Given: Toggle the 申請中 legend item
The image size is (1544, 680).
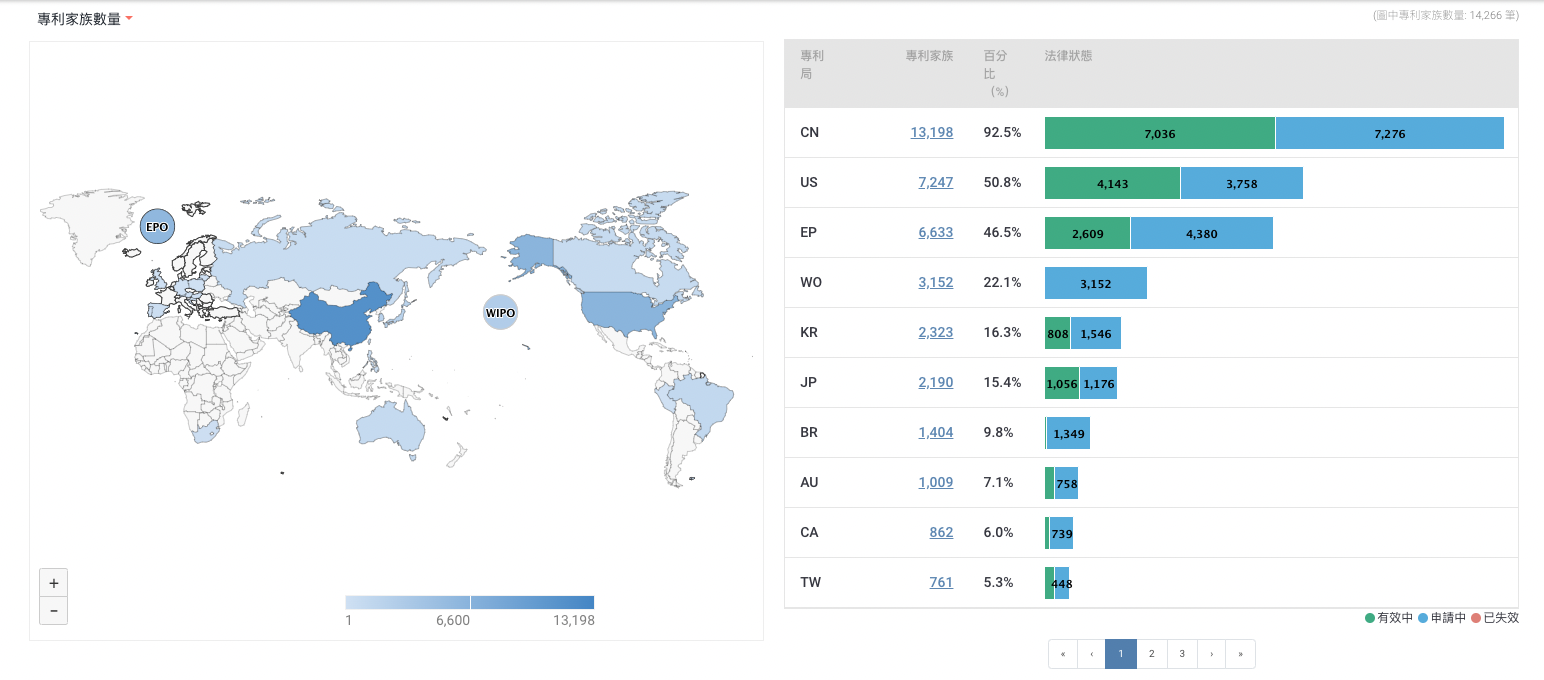Looking at the screenshot, I should coord(1442,618).
